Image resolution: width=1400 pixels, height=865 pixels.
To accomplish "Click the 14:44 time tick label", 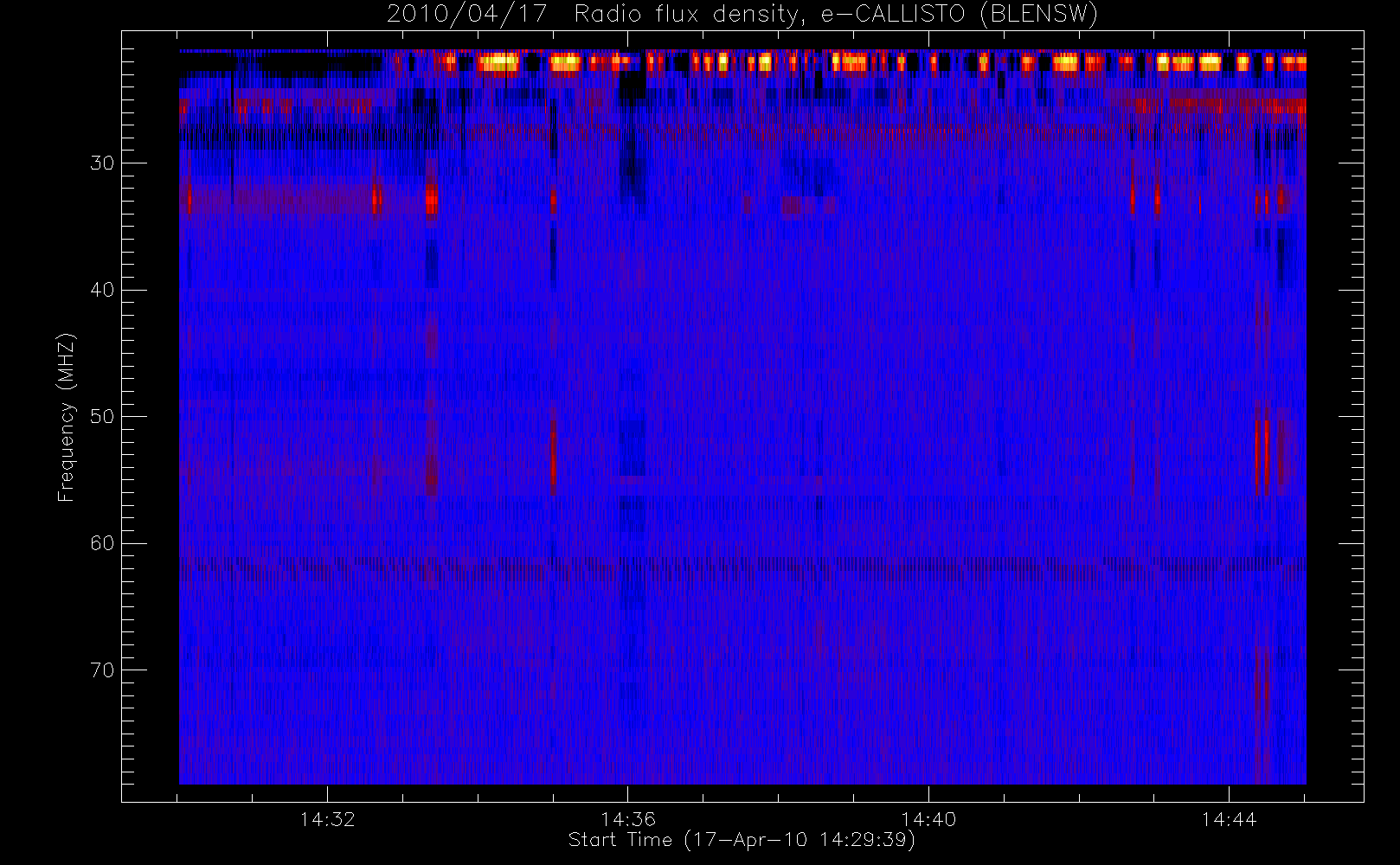I will pos(1229,819).
